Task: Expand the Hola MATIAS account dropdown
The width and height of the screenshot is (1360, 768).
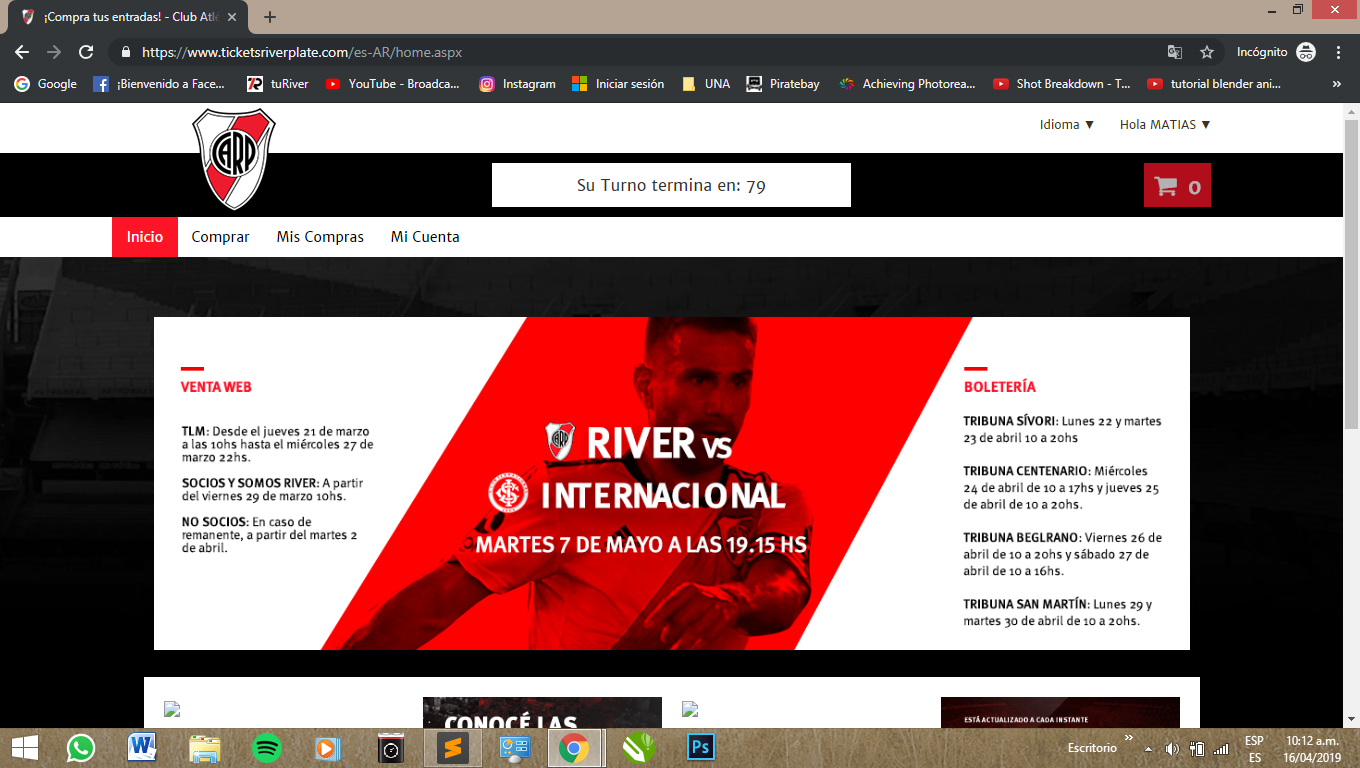Action: point(1165,125)
